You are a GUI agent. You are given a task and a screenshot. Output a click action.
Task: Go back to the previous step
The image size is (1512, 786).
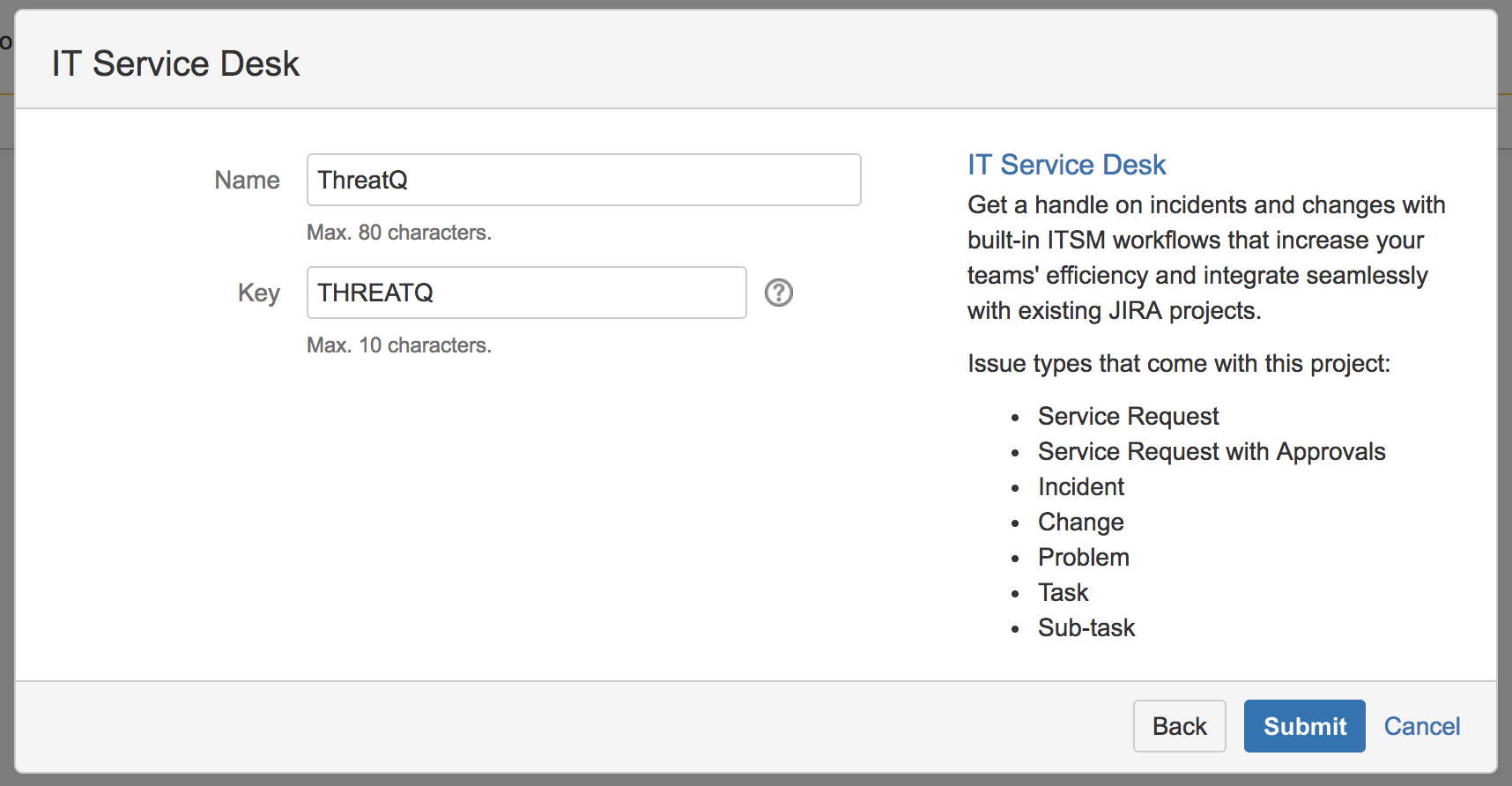(x=1179, y=726)
